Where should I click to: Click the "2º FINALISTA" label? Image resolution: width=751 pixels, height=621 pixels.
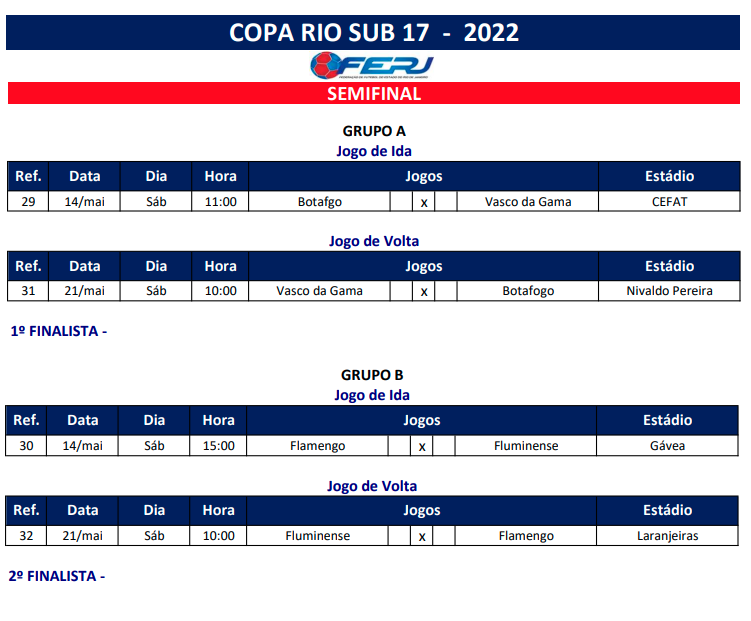(56, 576)
